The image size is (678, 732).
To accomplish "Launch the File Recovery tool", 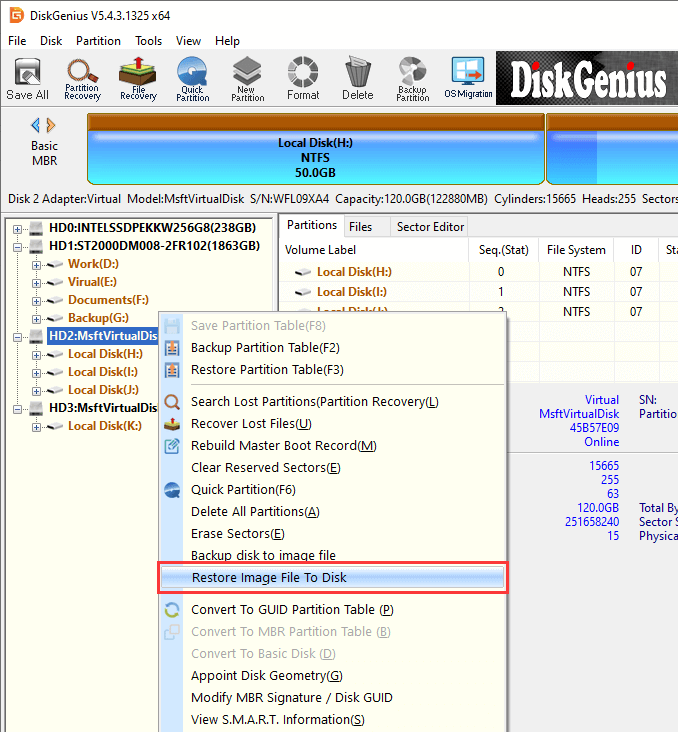I will click(138, 79).
